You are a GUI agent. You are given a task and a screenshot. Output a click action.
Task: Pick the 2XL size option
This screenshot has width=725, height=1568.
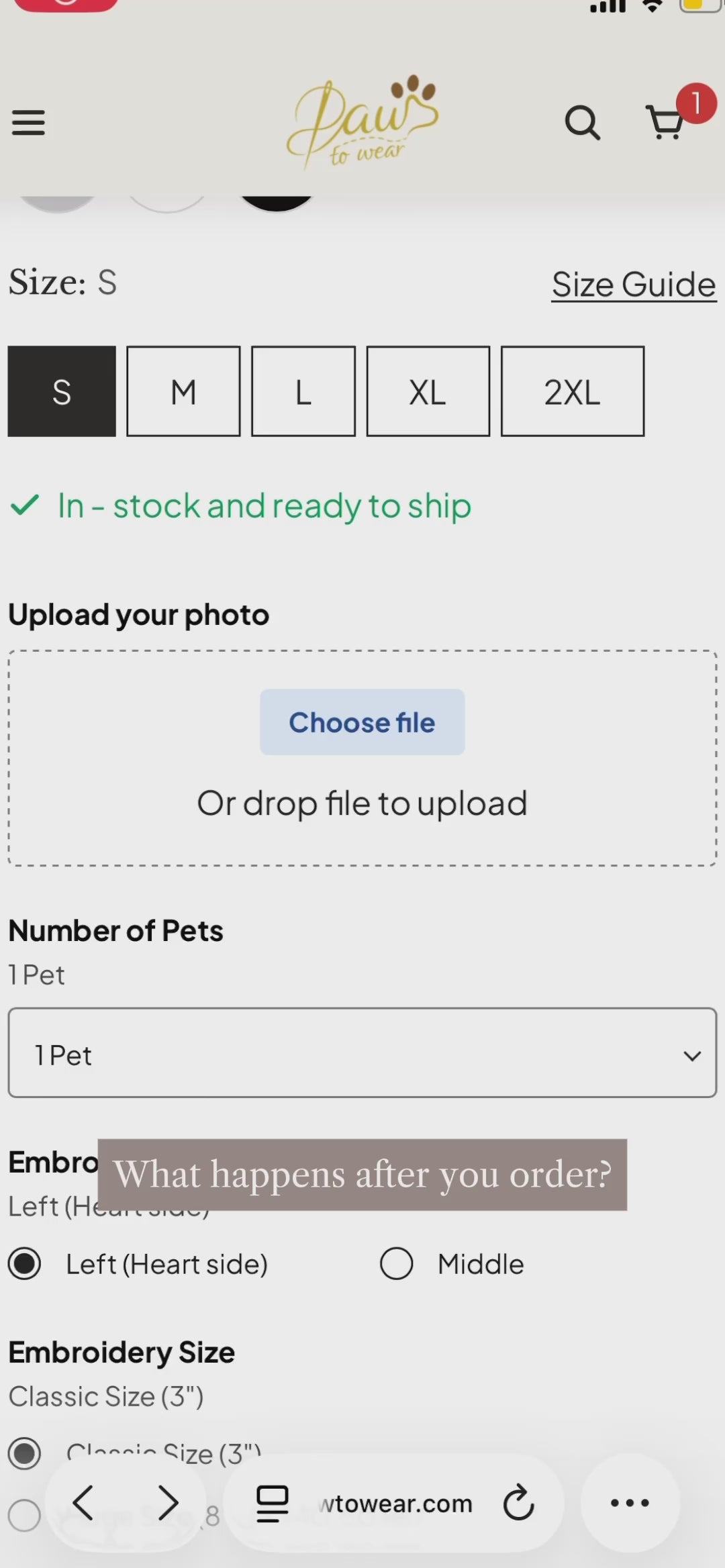[573, 391]
